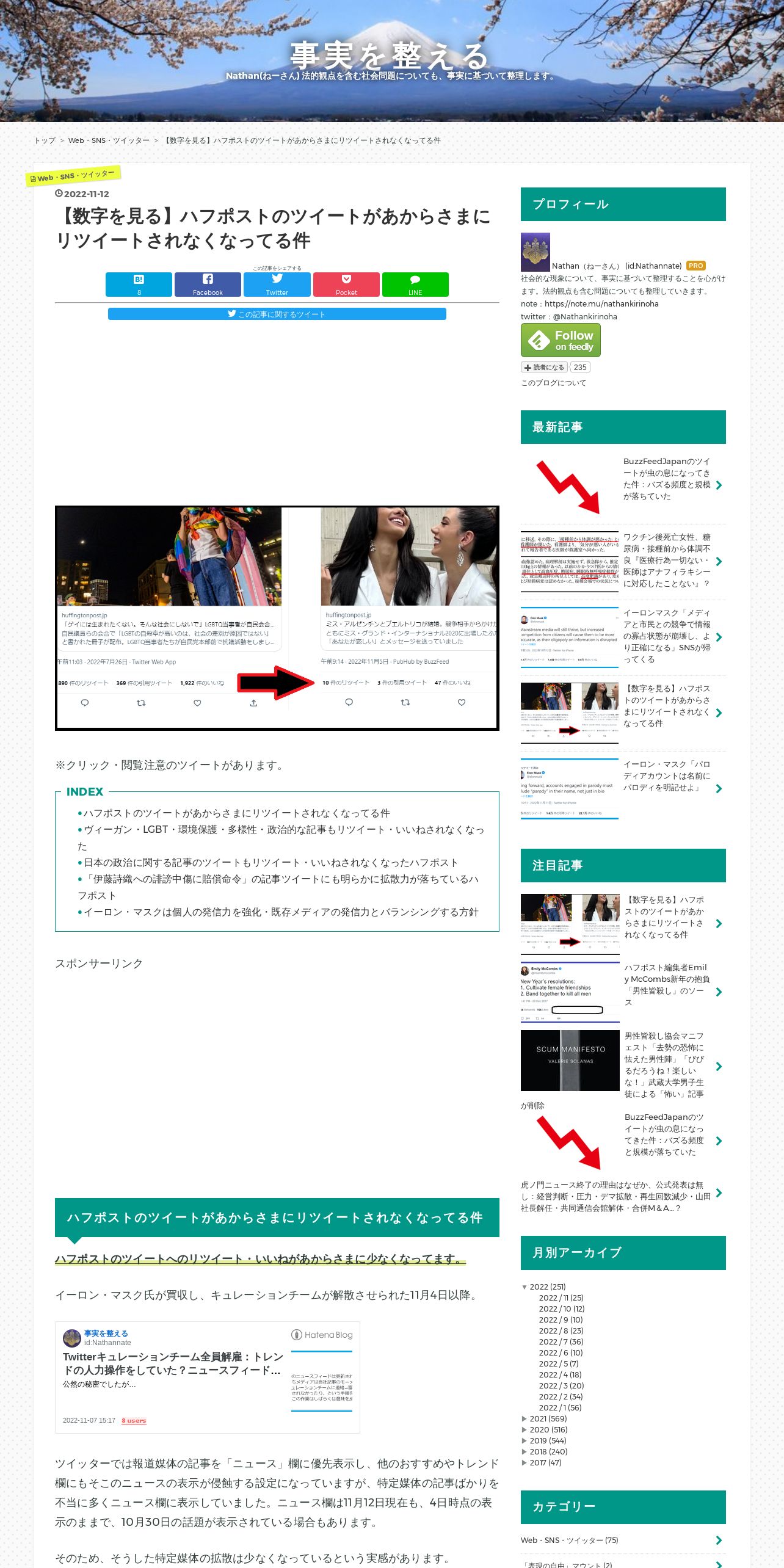
Task: Jump to INDEX entry イーロン・マスクは個人の発信力
Action: 281,912
